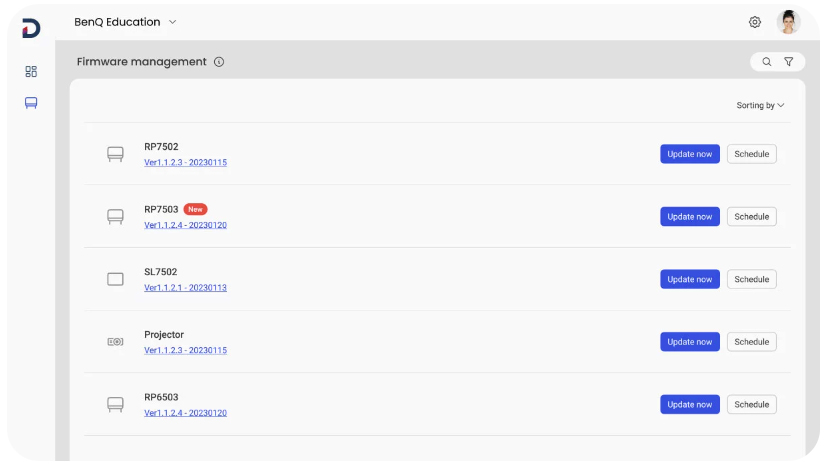
Task: Click the BenQ DMS logo icon
Action: click(x=31, y=28)
